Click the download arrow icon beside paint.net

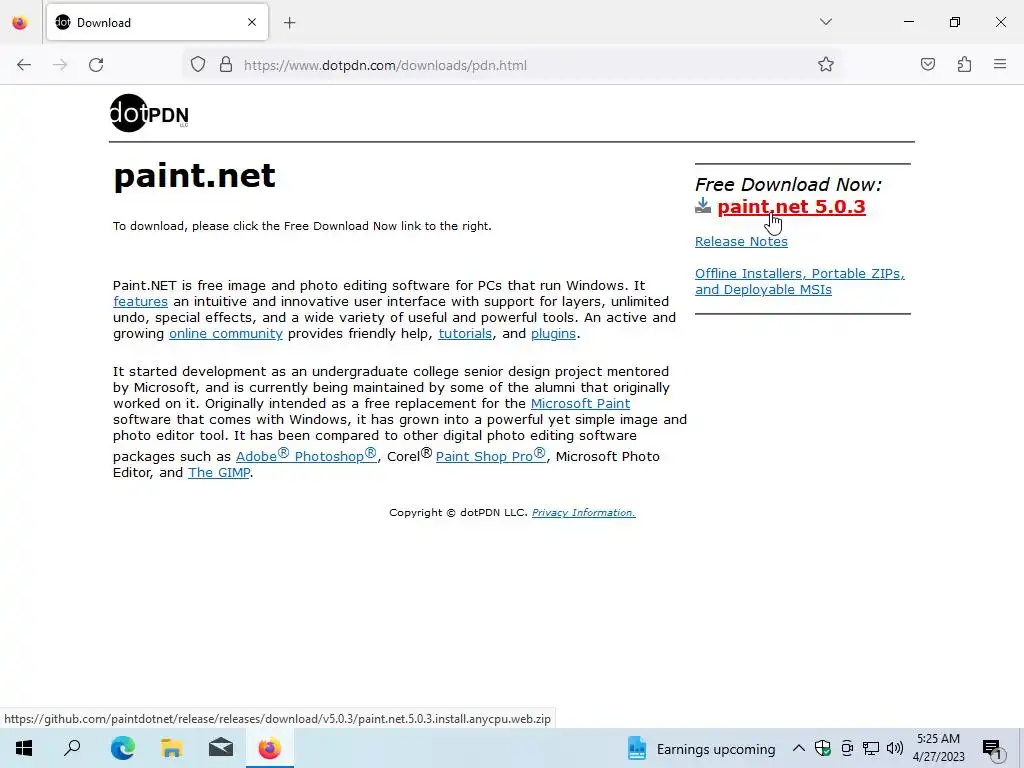pyautogui.click(x=703, y=206)
